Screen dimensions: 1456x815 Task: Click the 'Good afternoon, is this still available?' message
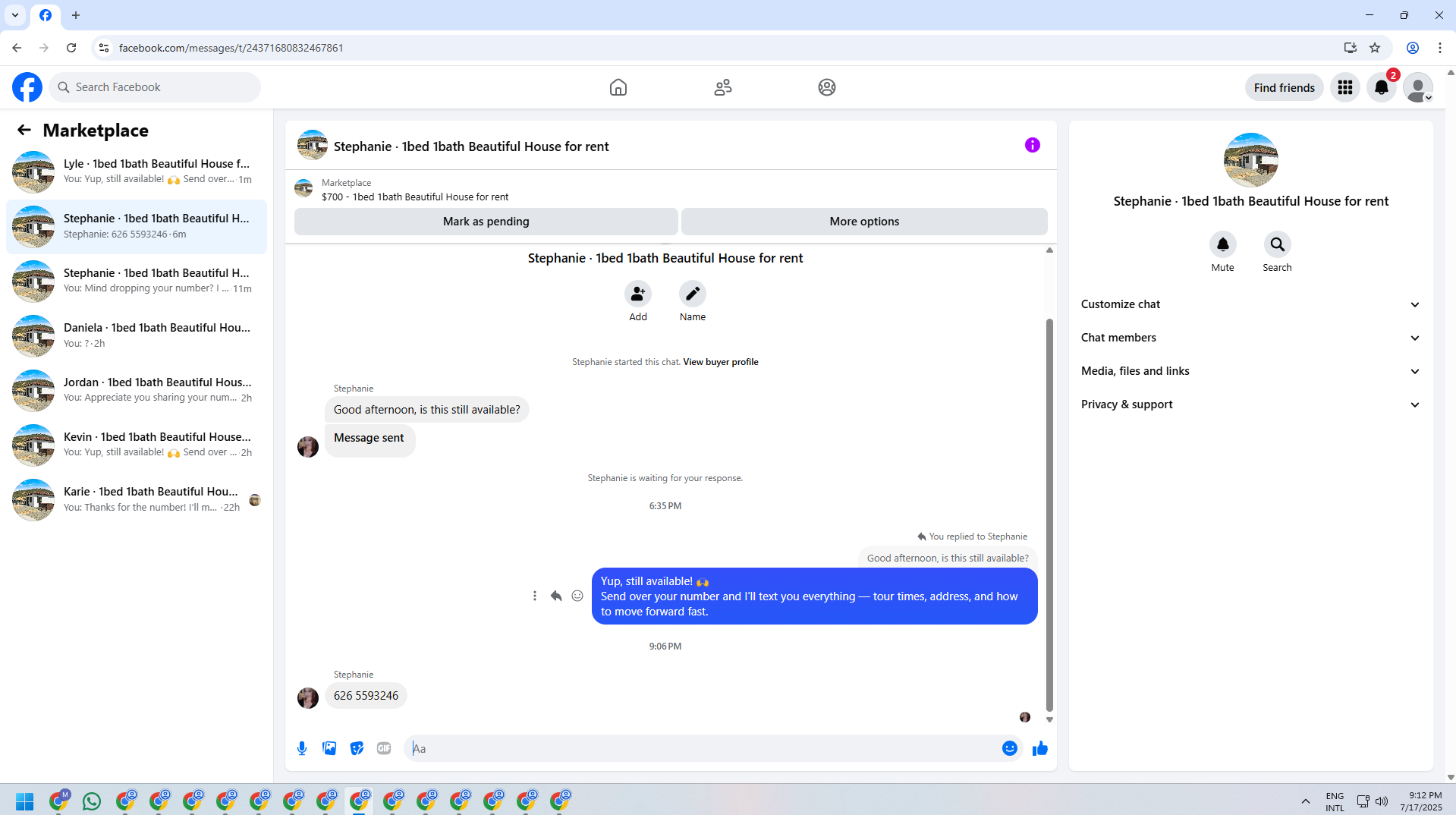point(427,410)
